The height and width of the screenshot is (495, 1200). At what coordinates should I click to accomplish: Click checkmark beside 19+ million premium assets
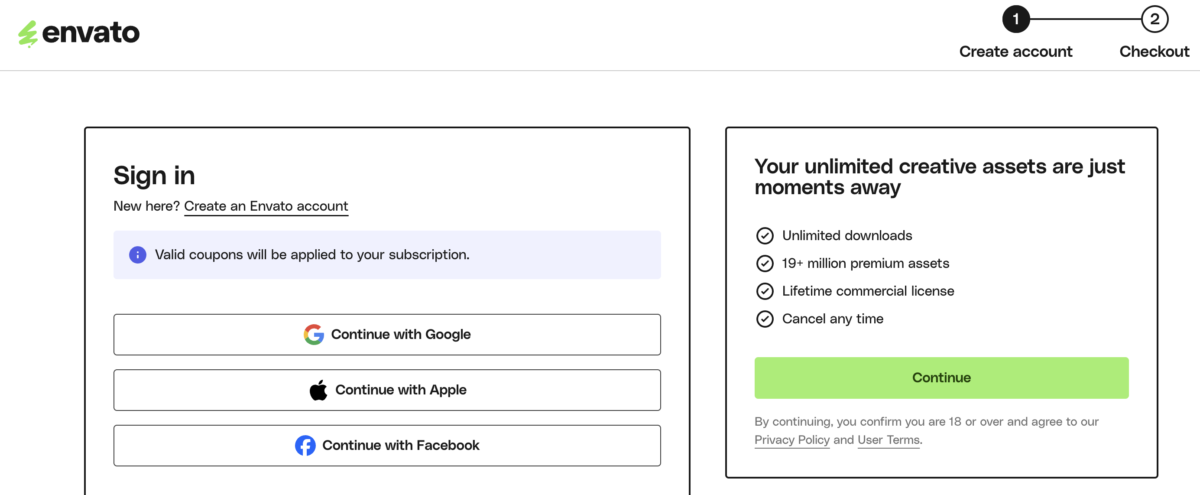(765, 264)
